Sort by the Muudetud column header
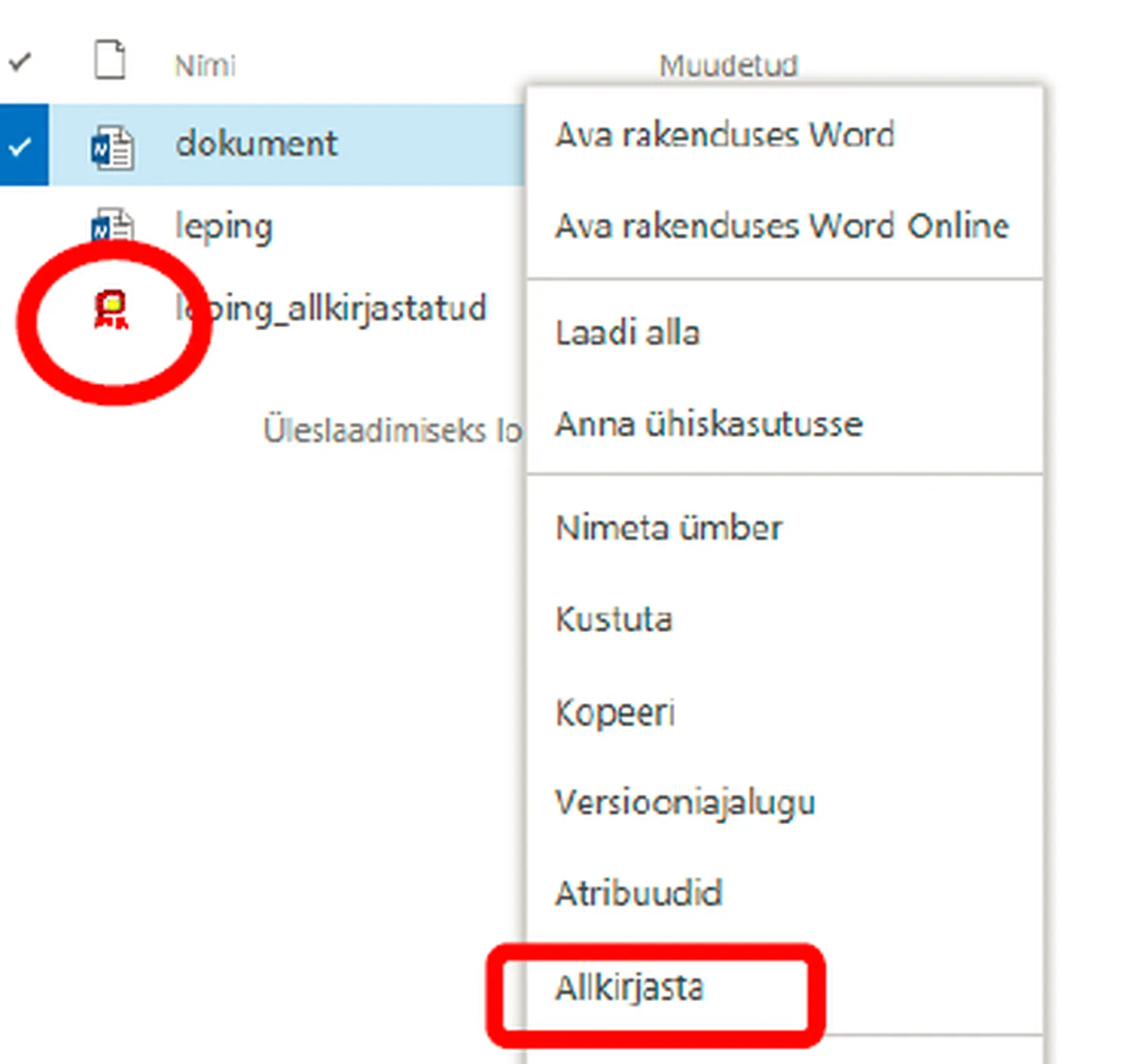This screenshot has width=1134, height=1064. click(x=728, y=65)
